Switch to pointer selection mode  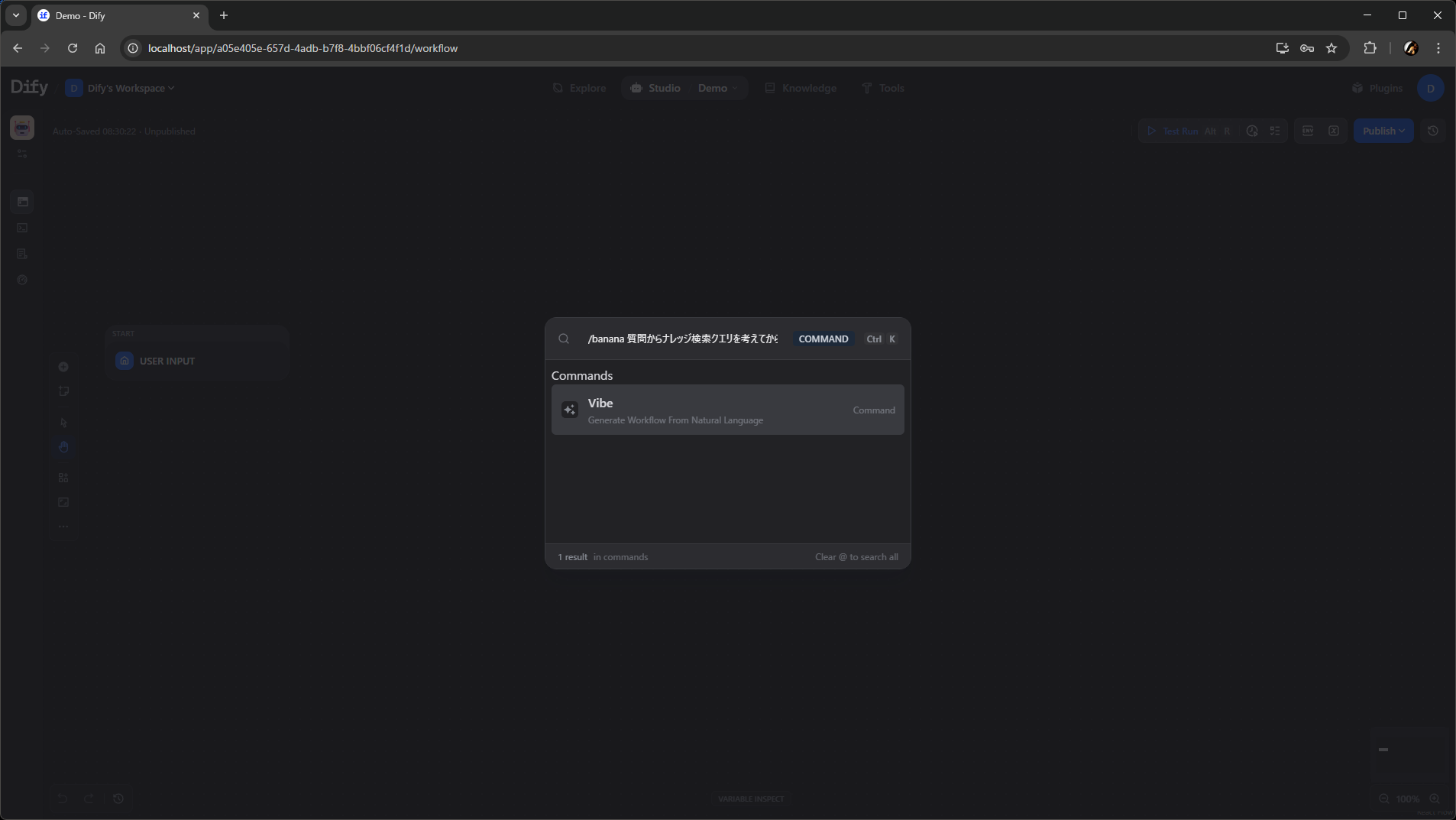[63, 423]
